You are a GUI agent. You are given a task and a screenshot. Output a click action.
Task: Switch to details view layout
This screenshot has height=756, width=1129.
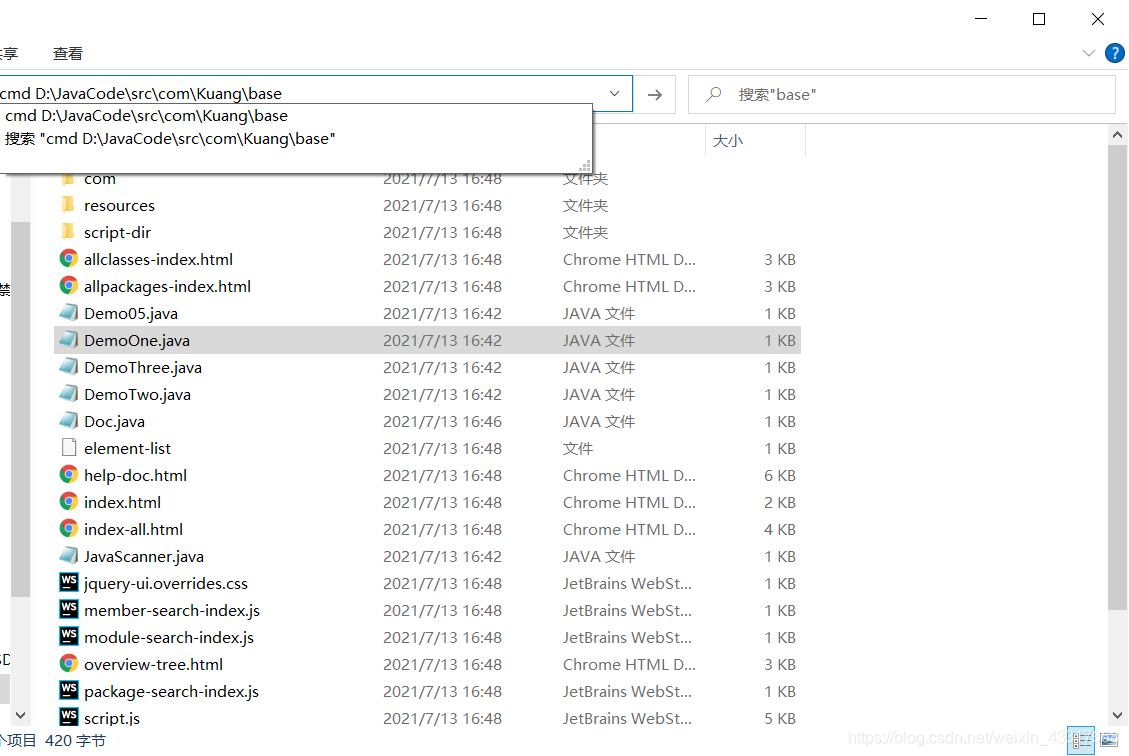click(x=1081, y=740)
